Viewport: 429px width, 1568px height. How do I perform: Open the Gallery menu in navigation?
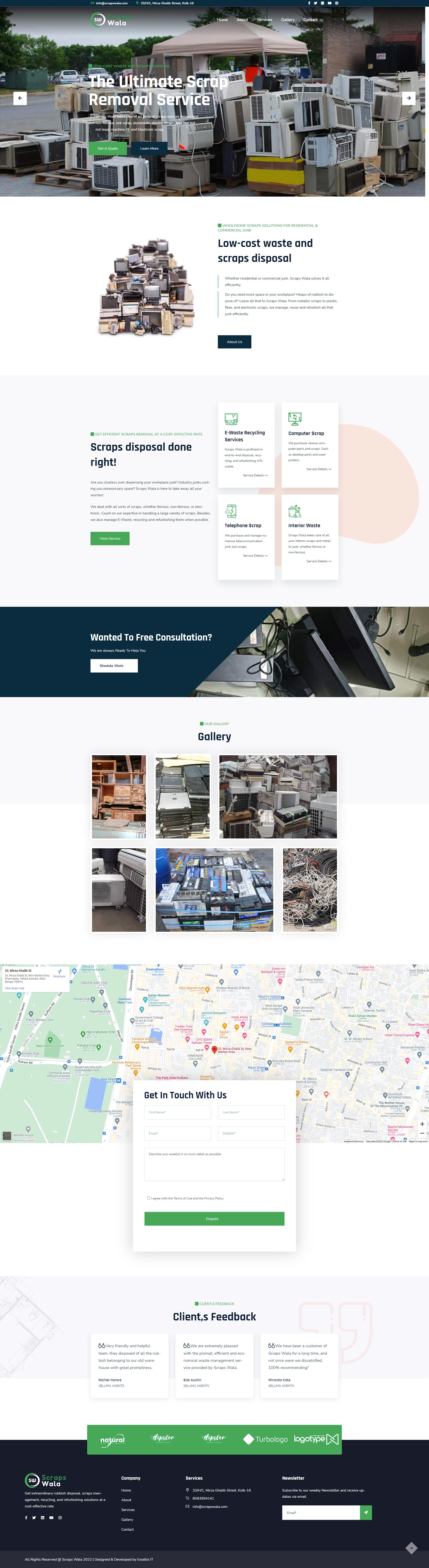pos(288,19)
